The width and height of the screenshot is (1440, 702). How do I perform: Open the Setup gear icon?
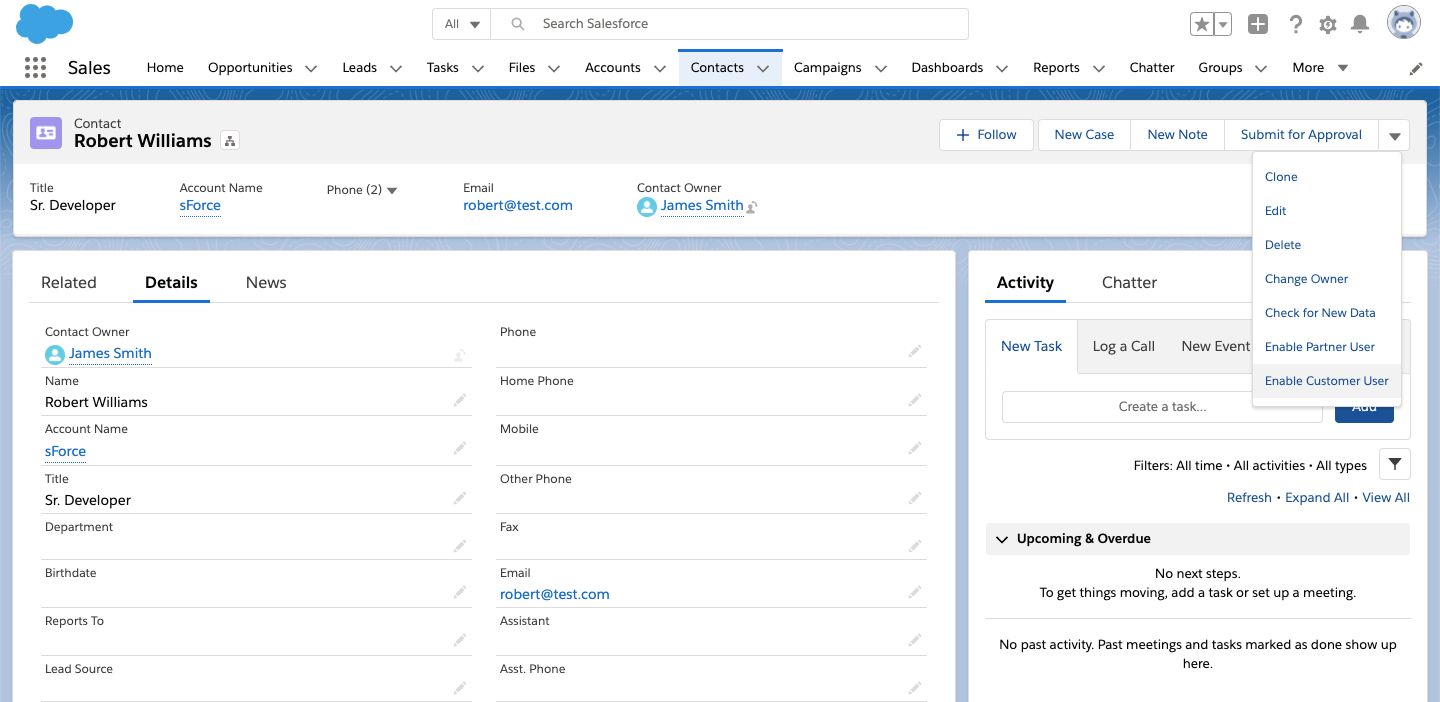coord(1328,25)
